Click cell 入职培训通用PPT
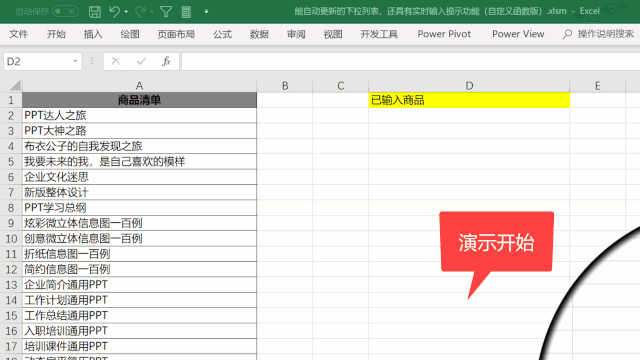Screen dimensions: 640x360 pyautogui.click(x=139, y=331)
